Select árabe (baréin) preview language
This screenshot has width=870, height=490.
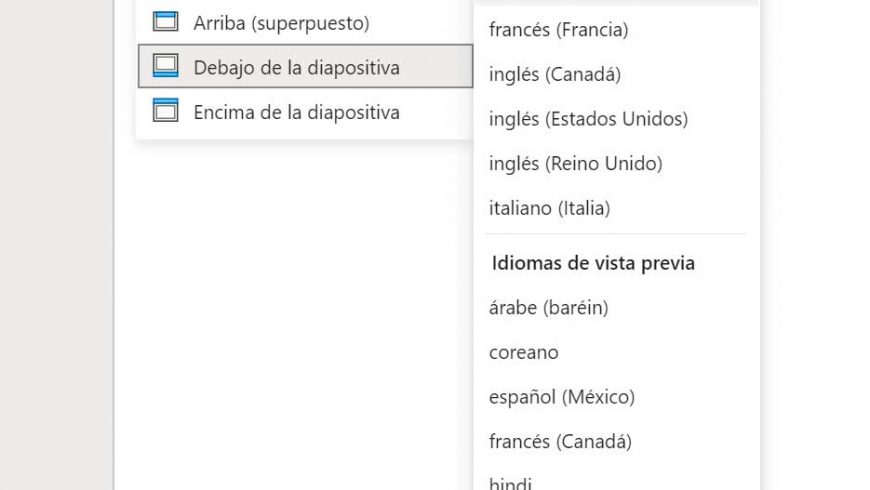[x=616, y=307]
